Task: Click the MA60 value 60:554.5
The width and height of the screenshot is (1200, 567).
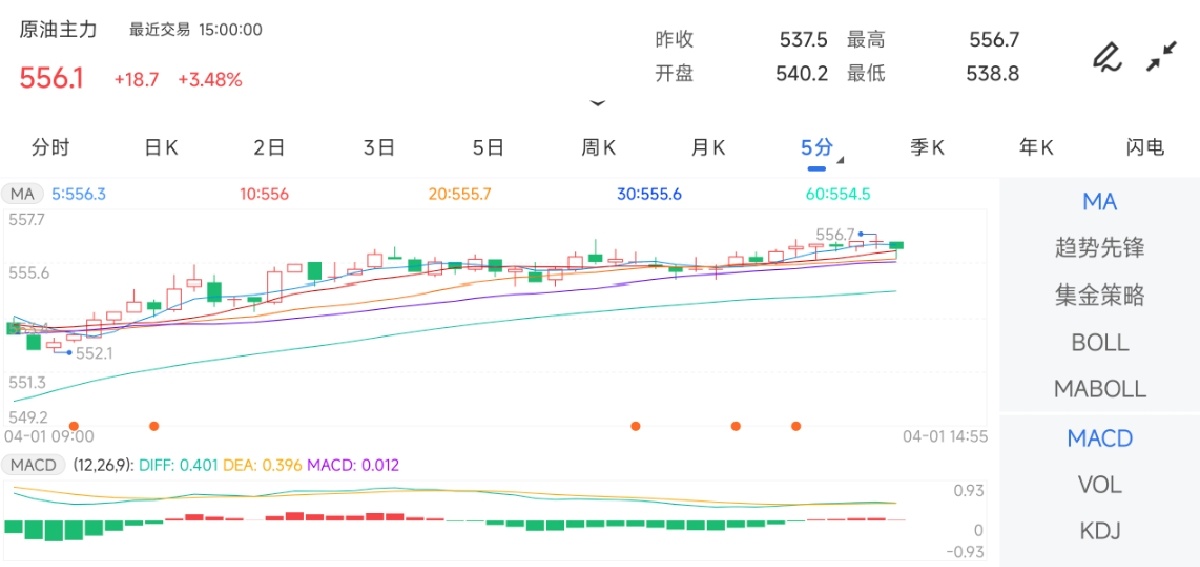Action: tap(838, 195)
